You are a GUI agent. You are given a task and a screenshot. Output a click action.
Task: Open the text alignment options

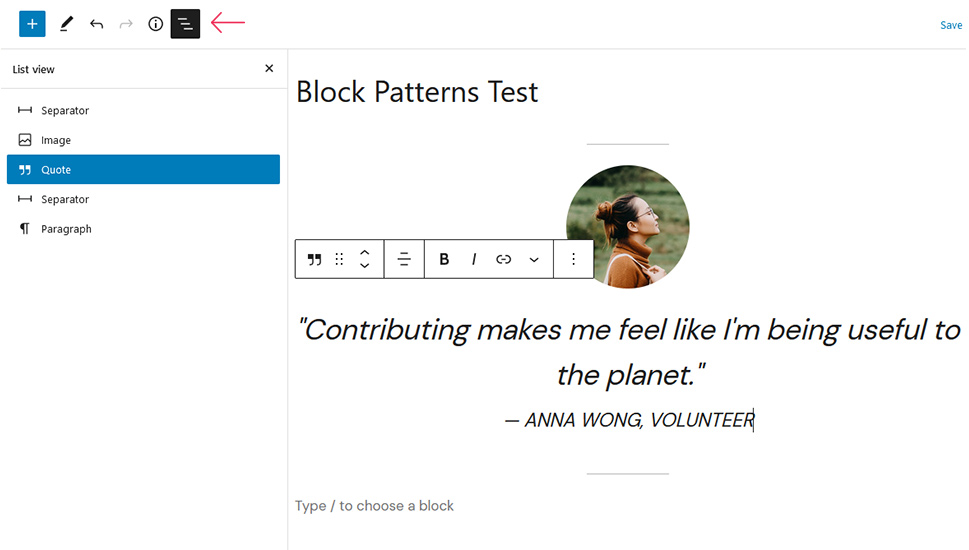[x=404, y=259]
